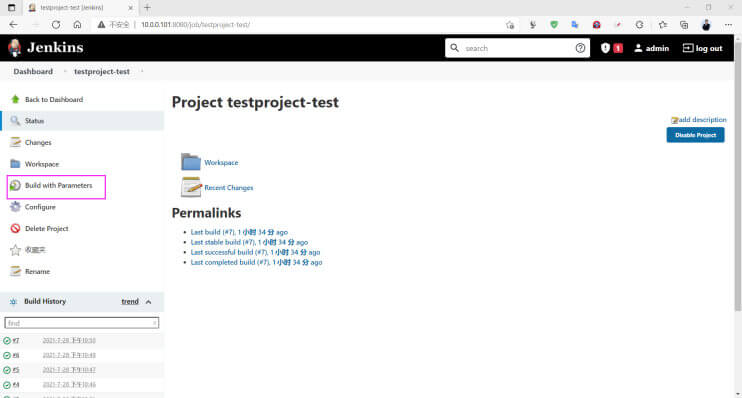Click the success status icon of build #4
The width and height of the screenshot is (742, 398).
tap(7, 385)
